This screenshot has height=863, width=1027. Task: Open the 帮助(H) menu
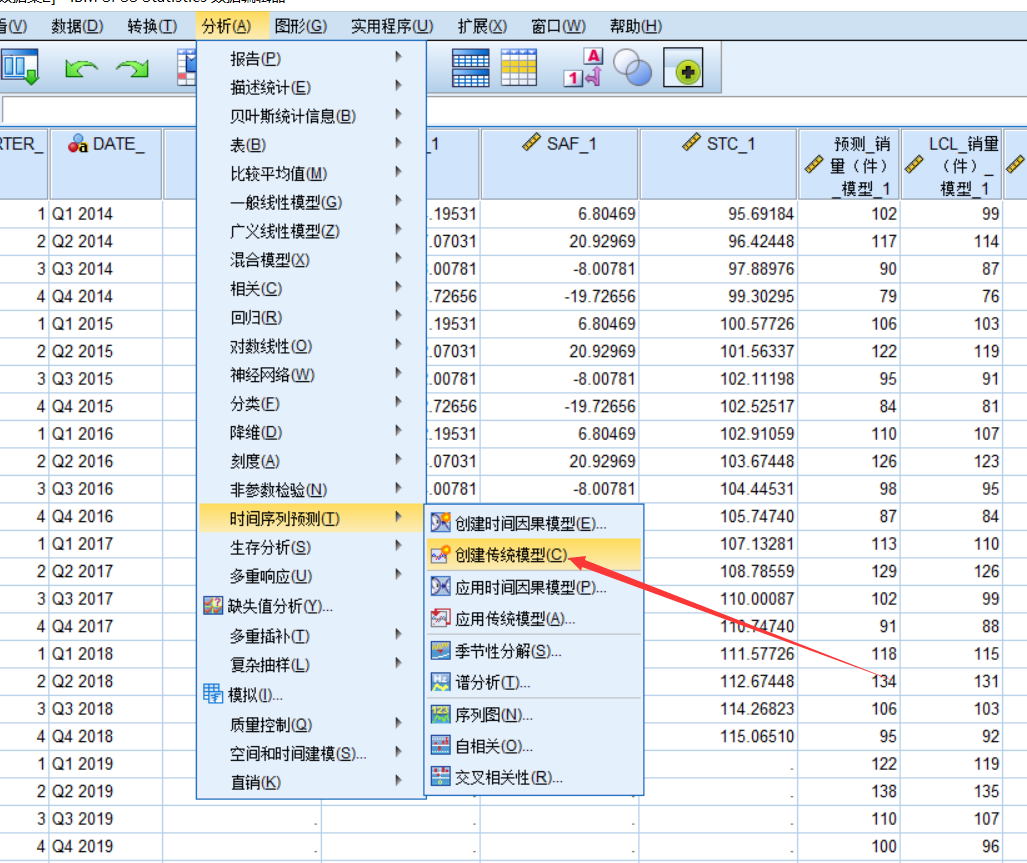pos(635,26)
